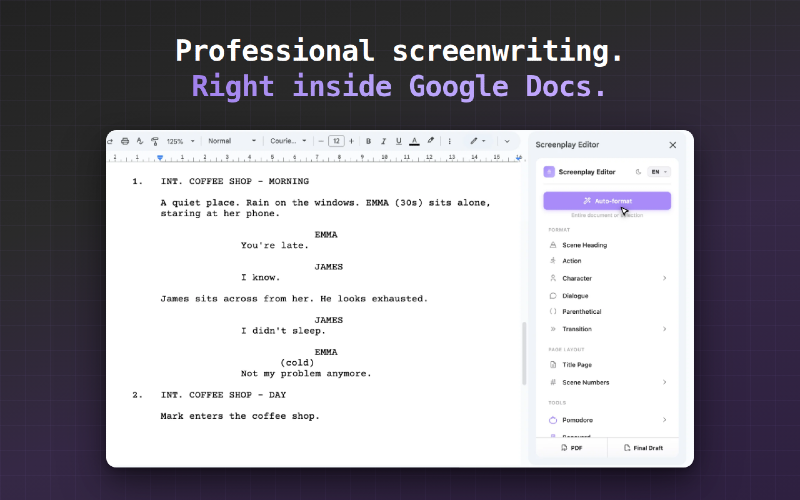Click the dialogue 'I didn't sleep.'
The image size is (800, 500).
click(283, 331)
